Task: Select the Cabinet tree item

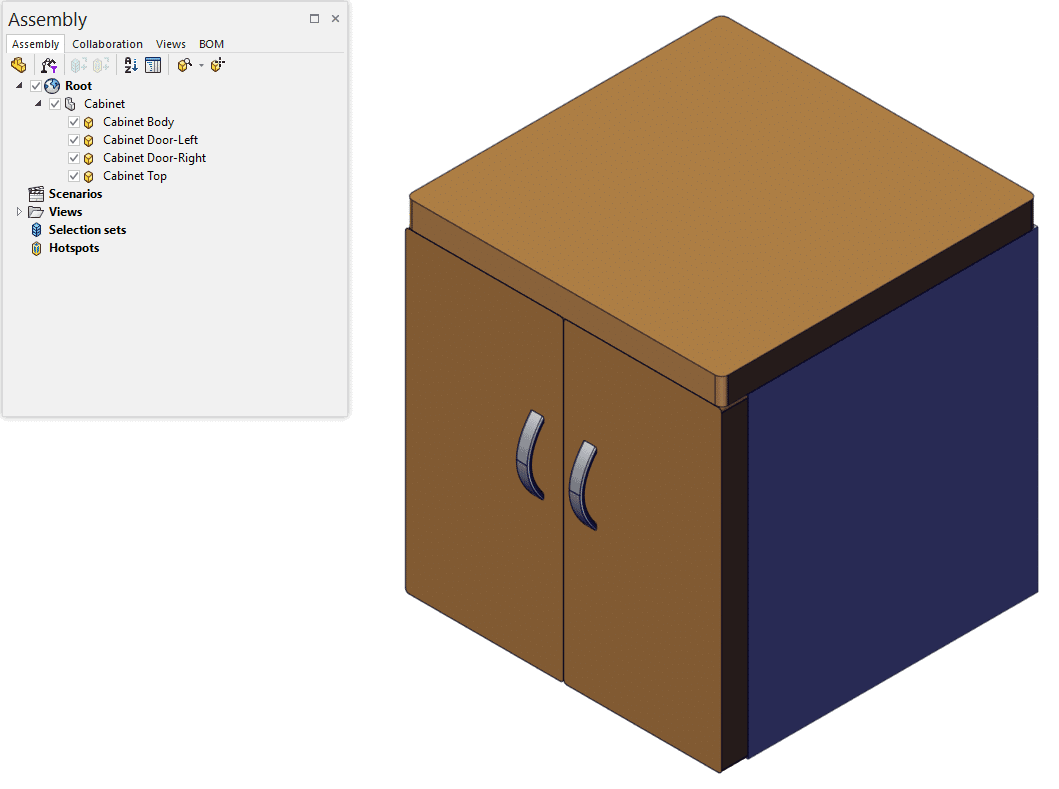Action: (104, 104)
